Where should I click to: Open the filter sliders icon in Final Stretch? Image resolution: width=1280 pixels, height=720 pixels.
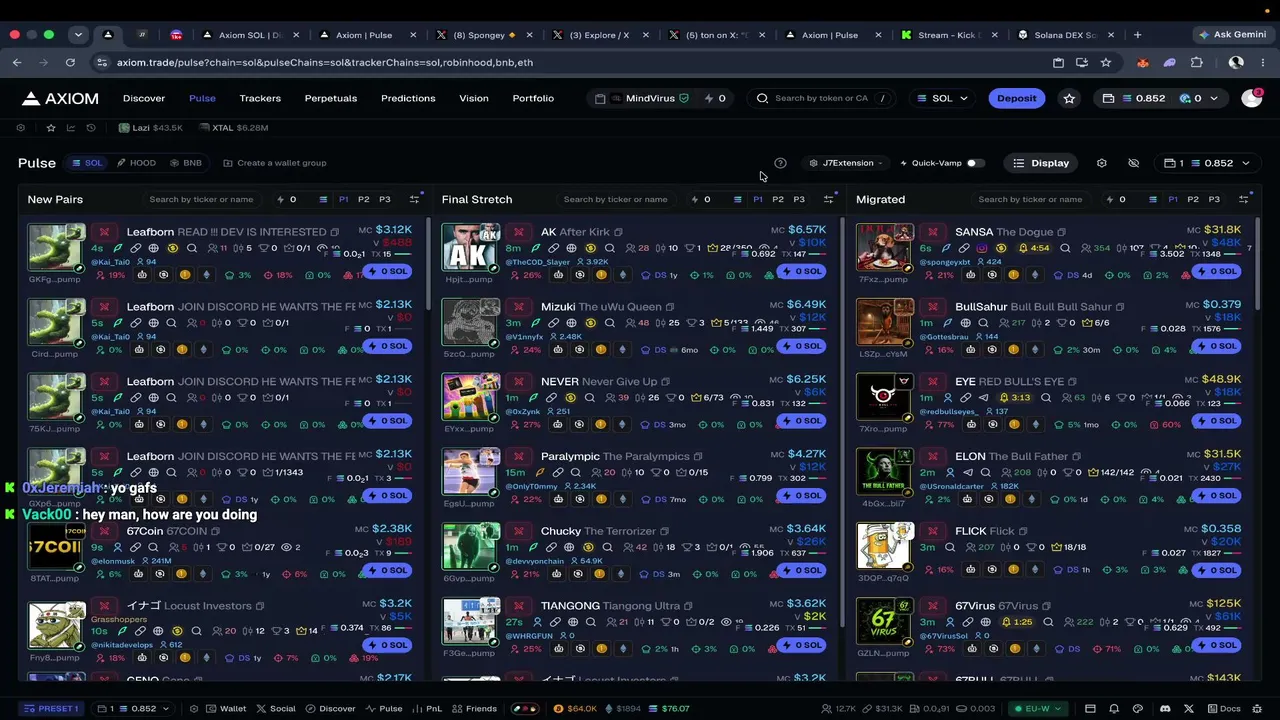(x=828, y=199)
